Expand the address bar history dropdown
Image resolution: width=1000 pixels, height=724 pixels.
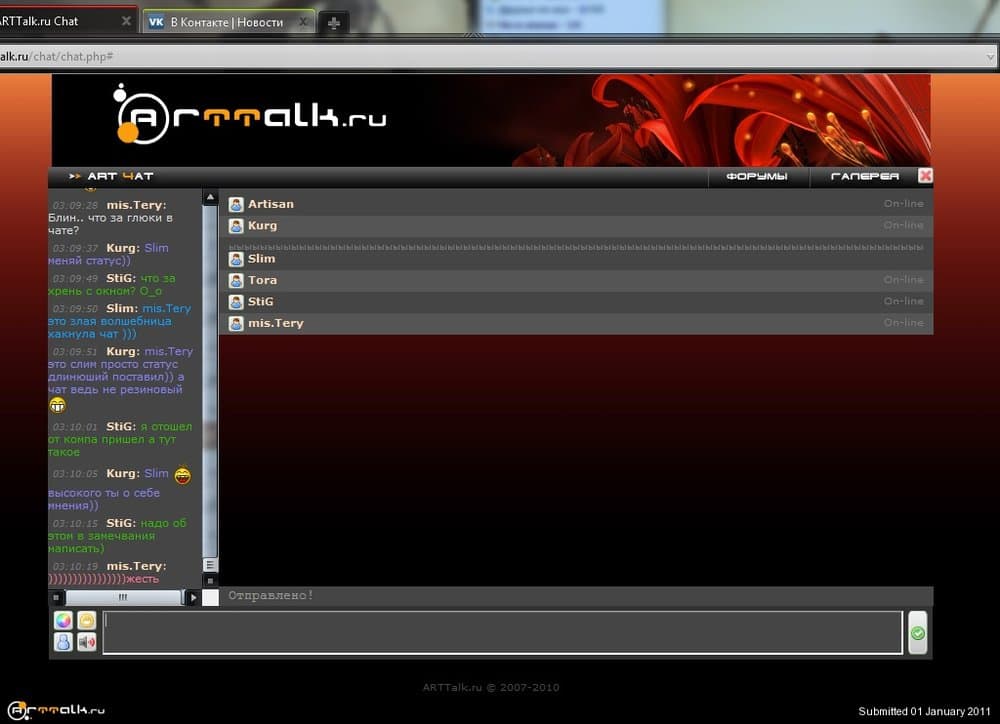pyautogui.click(x=989, y=57)
